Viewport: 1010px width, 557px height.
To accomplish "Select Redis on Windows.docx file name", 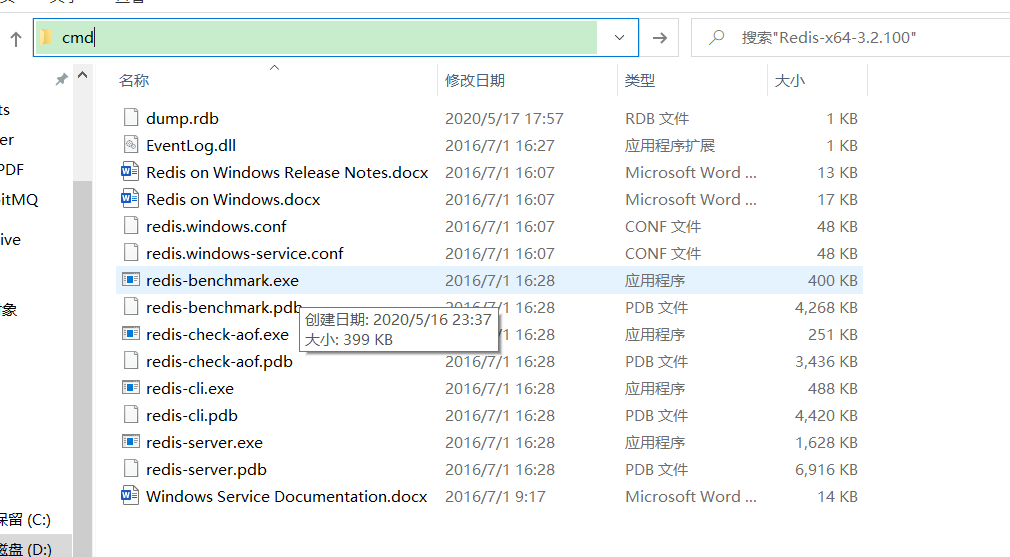I will [233, 200].
